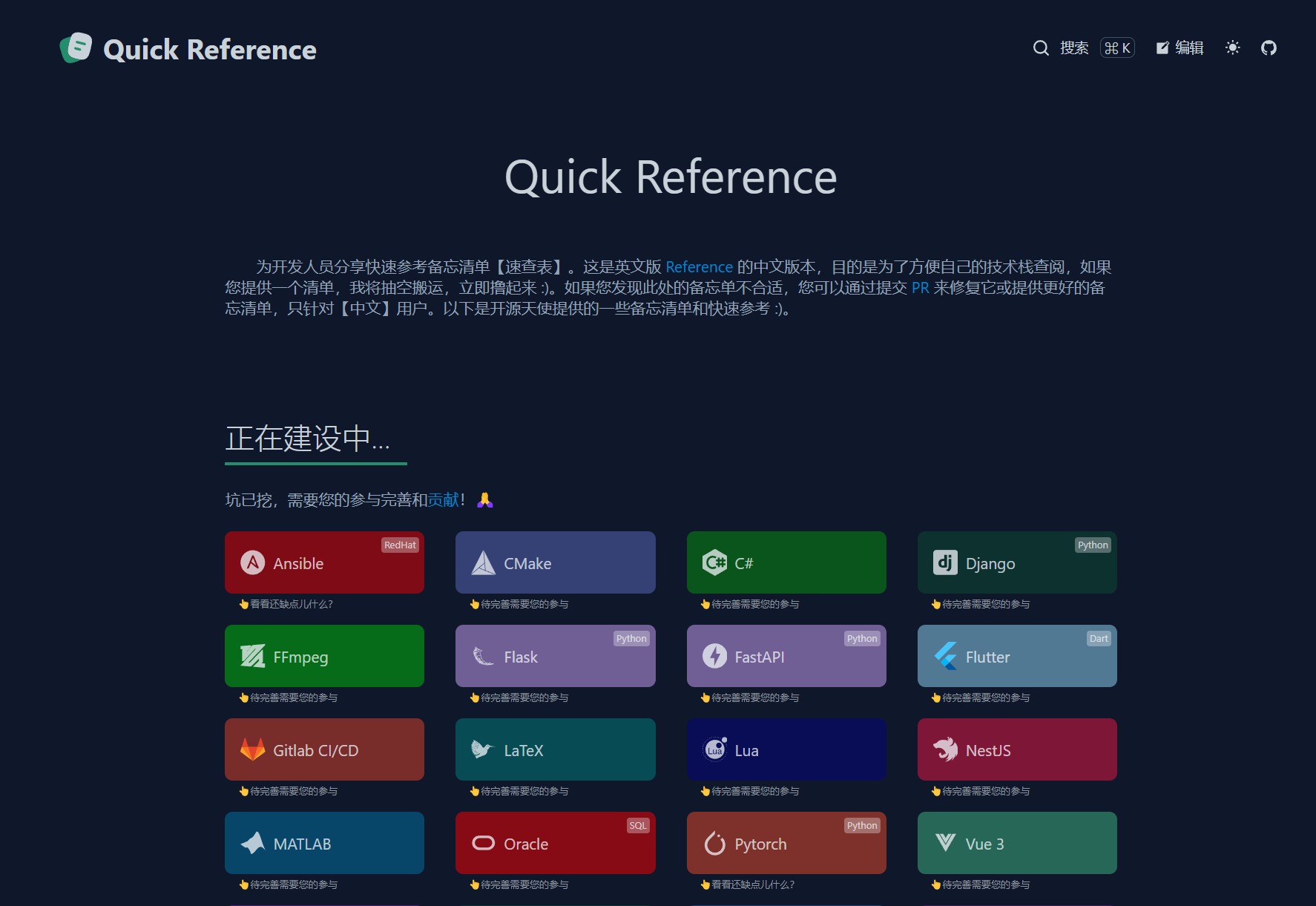The image size is (1316, 906).
Task: Click the Lua moon icon
Action: click(714, 749)
